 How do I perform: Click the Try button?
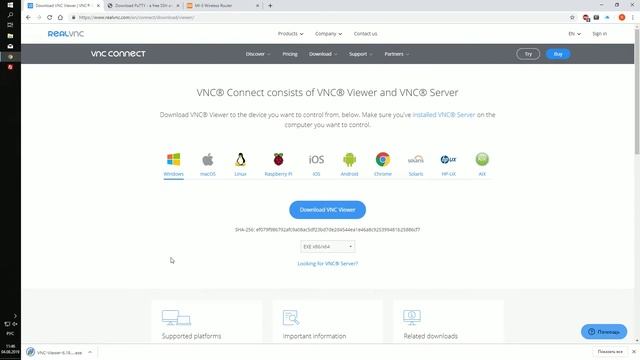528,54
